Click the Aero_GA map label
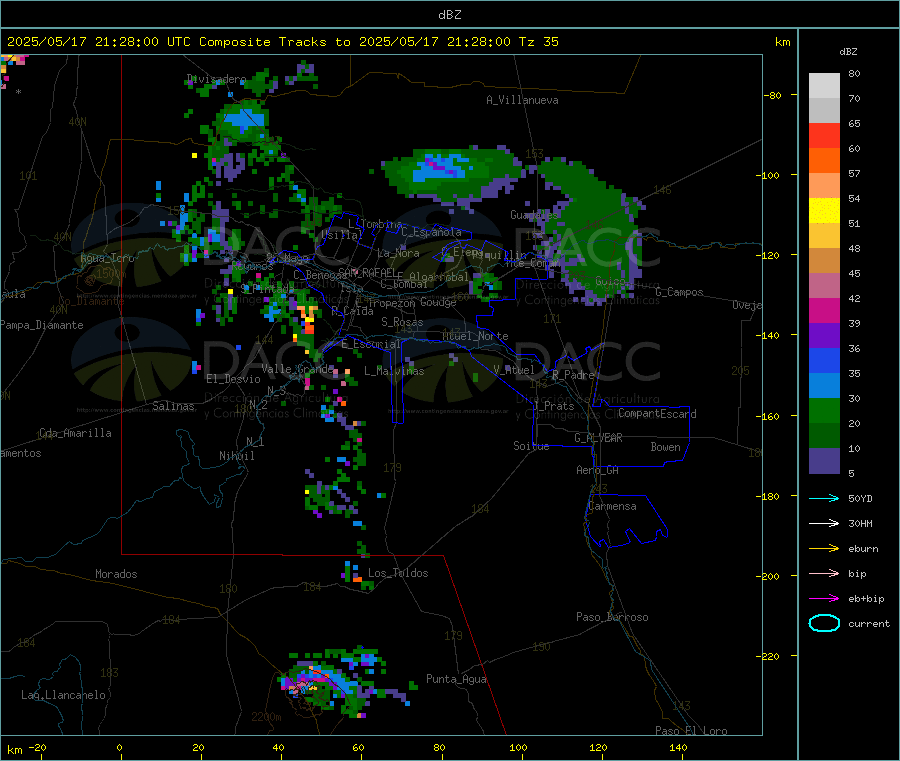The width and height of the screenshot is (900, 761). pyautogui.click(x=598, y=470)
